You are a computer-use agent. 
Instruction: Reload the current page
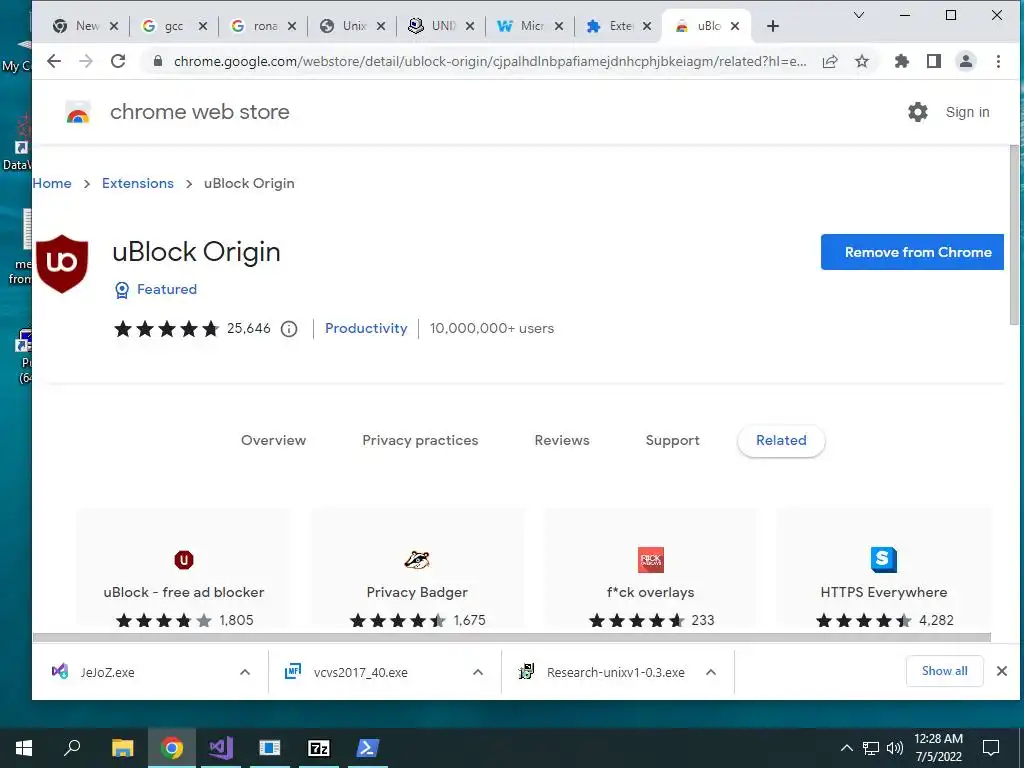pos(118,61)
